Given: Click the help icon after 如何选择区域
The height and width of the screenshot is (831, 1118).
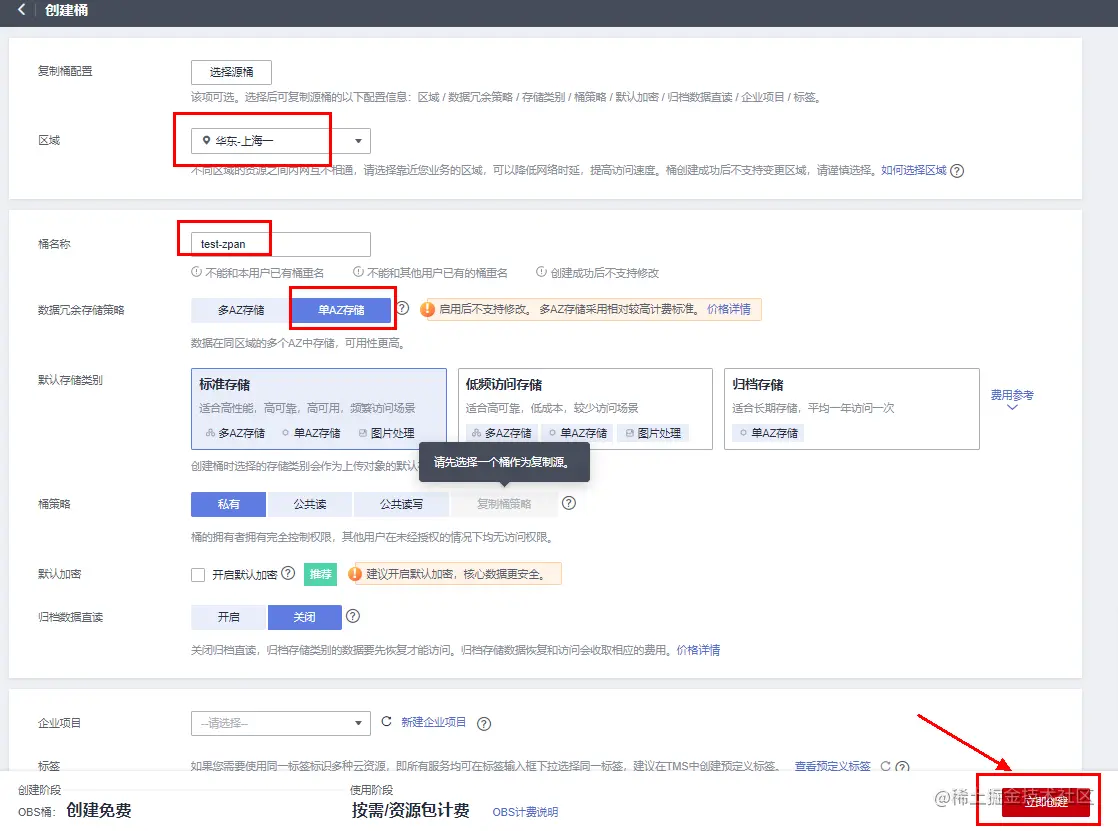Looking at the screenshot, I should pos(957,171).
